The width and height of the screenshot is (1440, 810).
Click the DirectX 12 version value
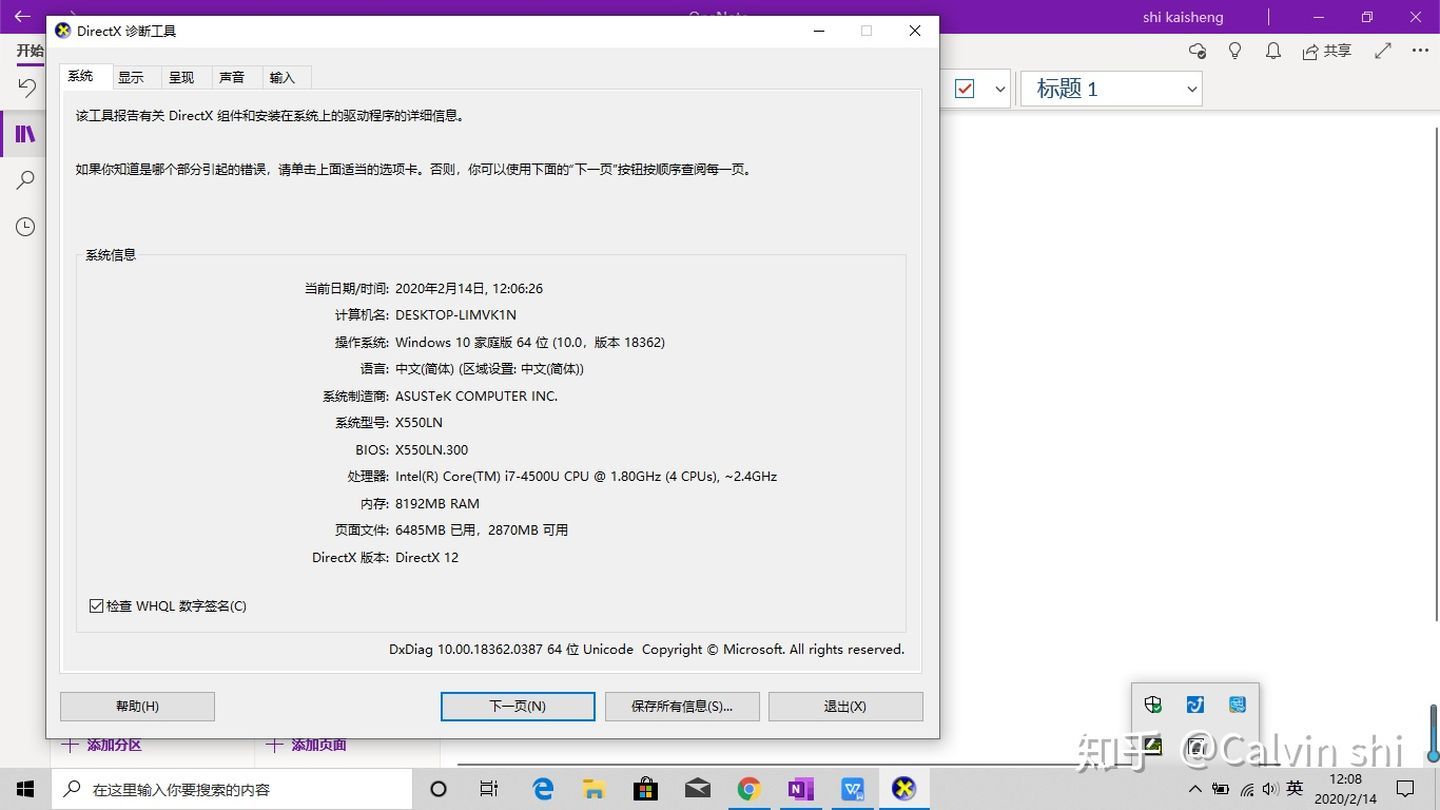pos(427,558)
